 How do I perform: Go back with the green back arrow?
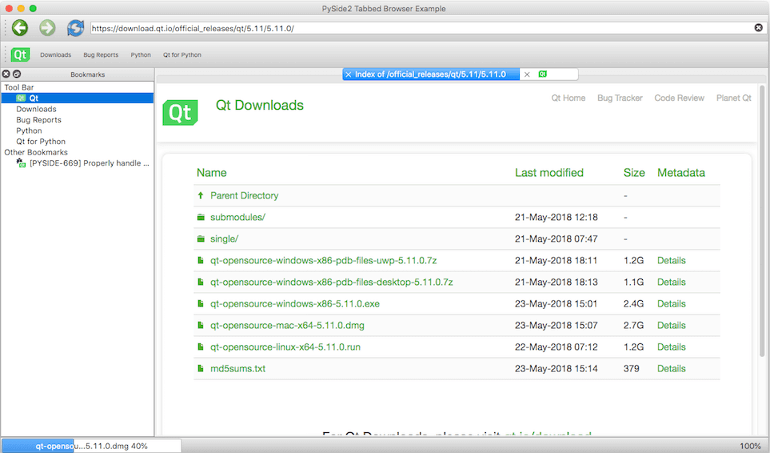[x=20, y=28]
